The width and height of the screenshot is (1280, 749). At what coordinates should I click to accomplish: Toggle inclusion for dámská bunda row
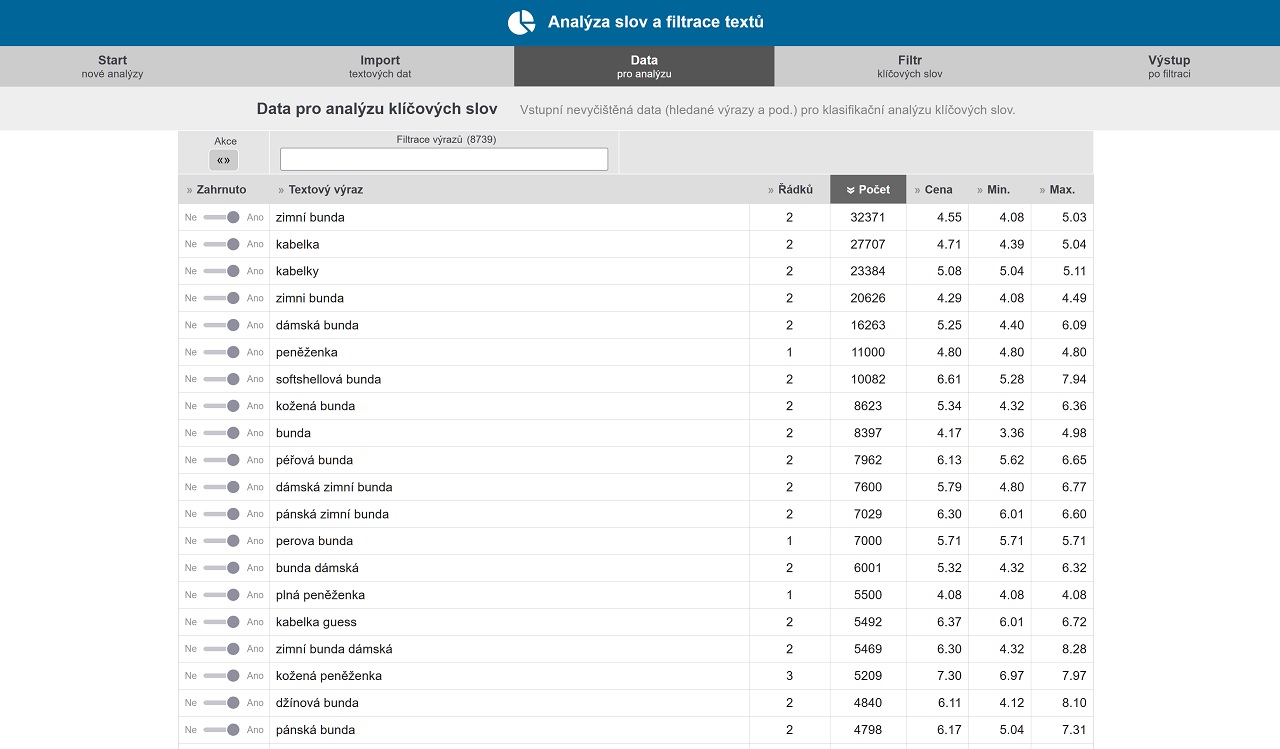point(222,325)
